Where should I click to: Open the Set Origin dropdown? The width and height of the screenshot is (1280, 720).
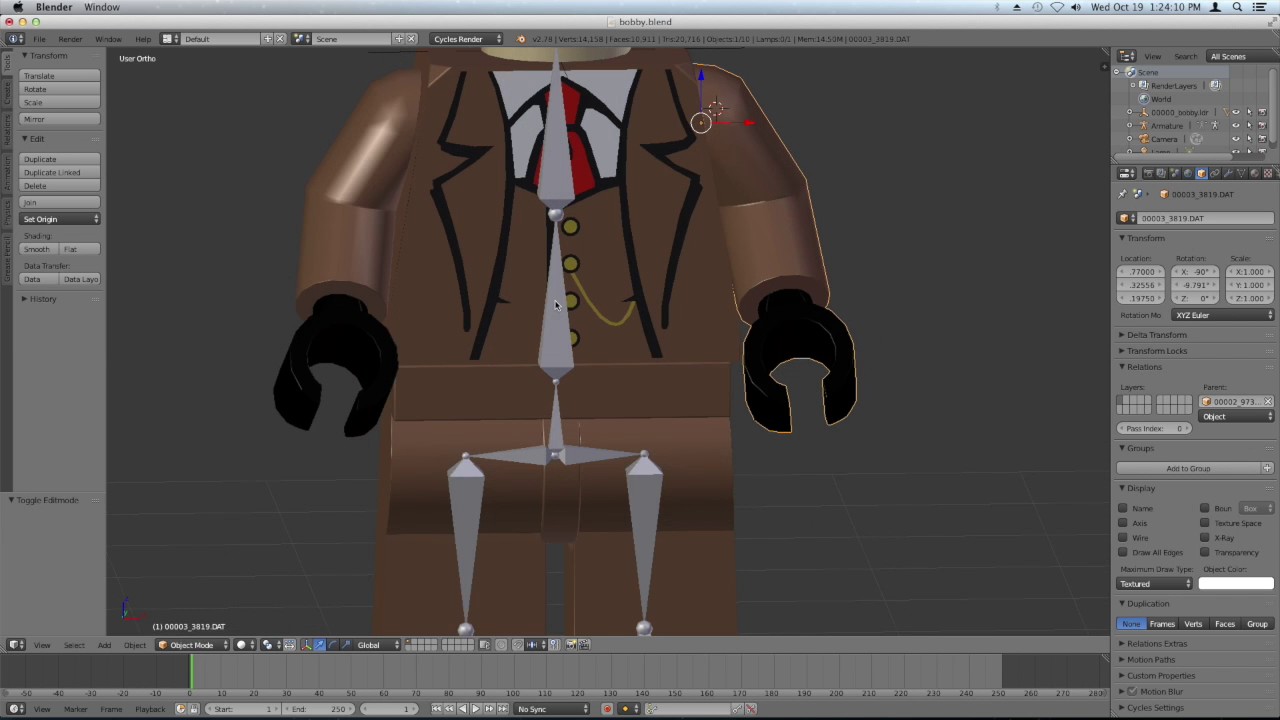pos(60,219)
